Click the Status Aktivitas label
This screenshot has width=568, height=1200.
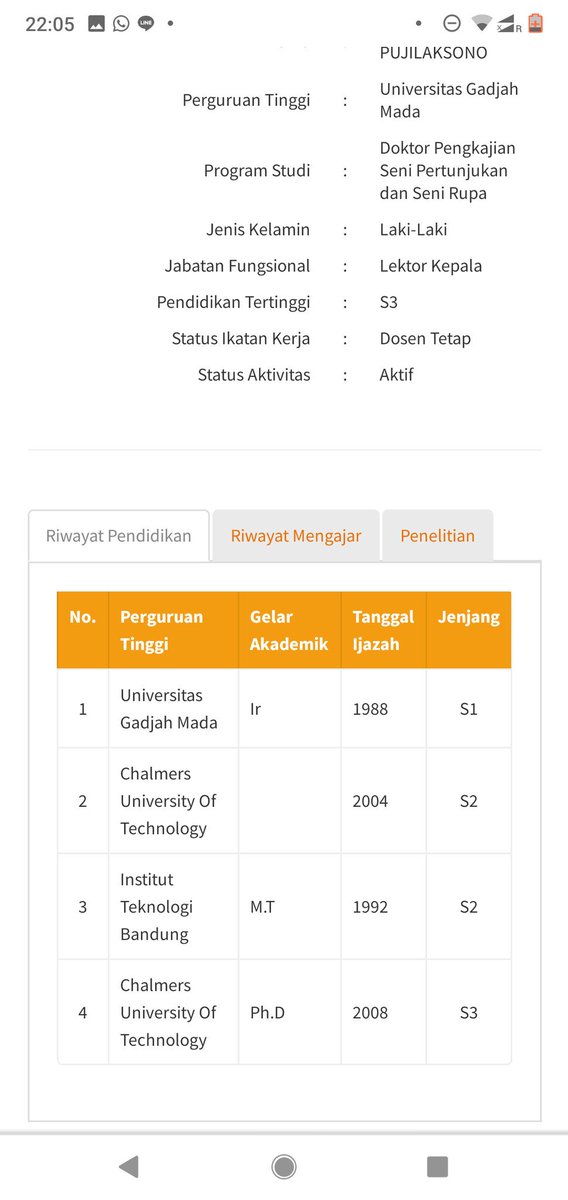point(254,375)
